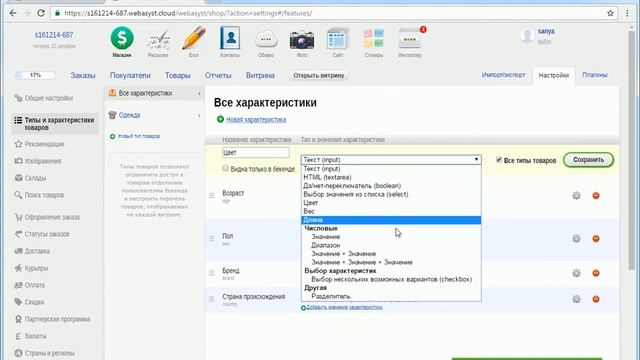Open settings gear for Возраст row
Viewport: 640px width, 360px height.
[576, 196]
